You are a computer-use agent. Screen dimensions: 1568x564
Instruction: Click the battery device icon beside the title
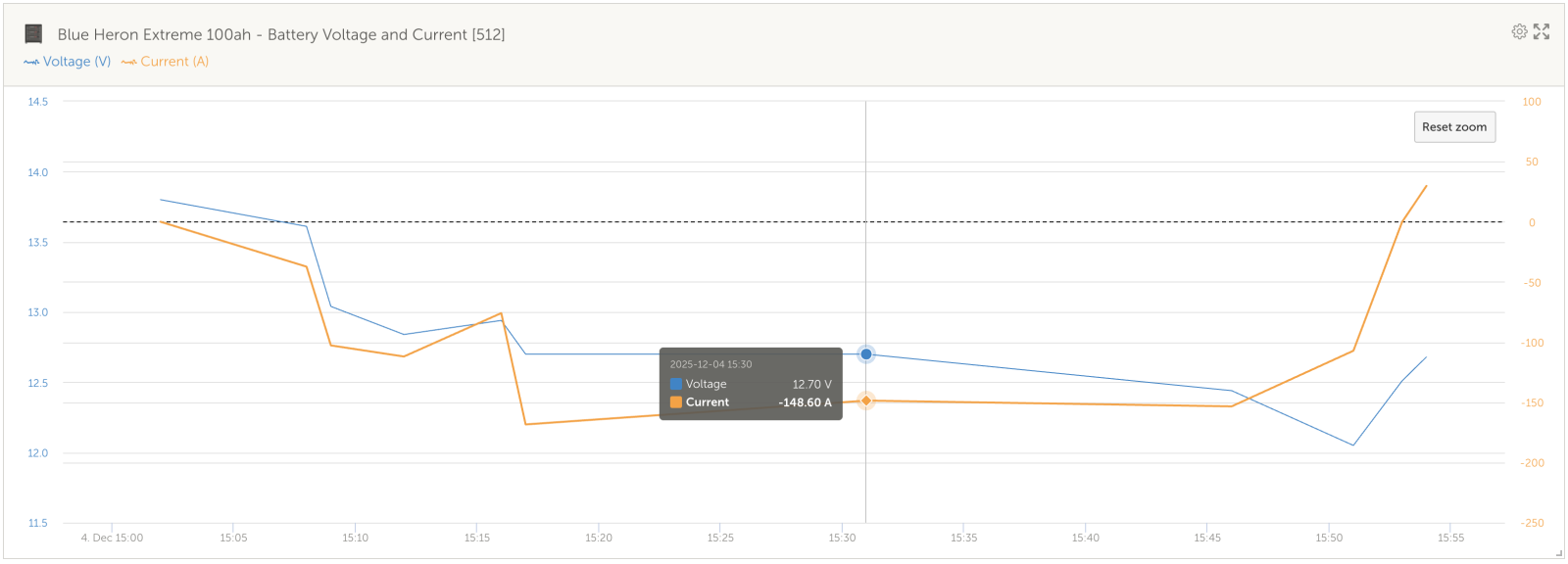click(33, 34)
